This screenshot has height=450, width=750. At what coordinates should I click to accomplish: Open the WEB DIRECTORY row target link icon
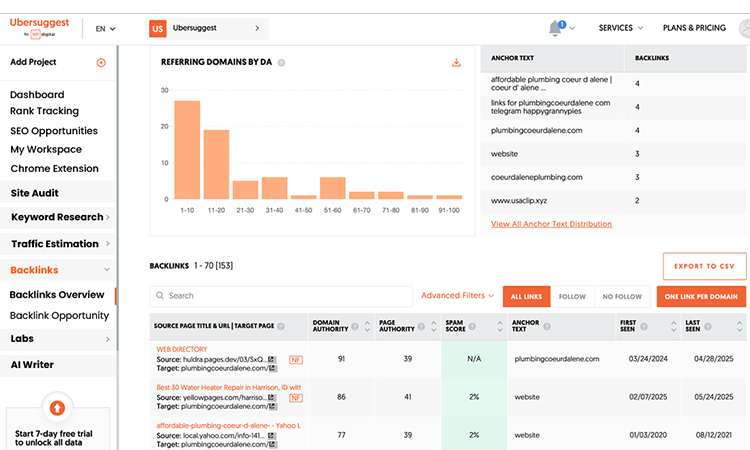272,368
